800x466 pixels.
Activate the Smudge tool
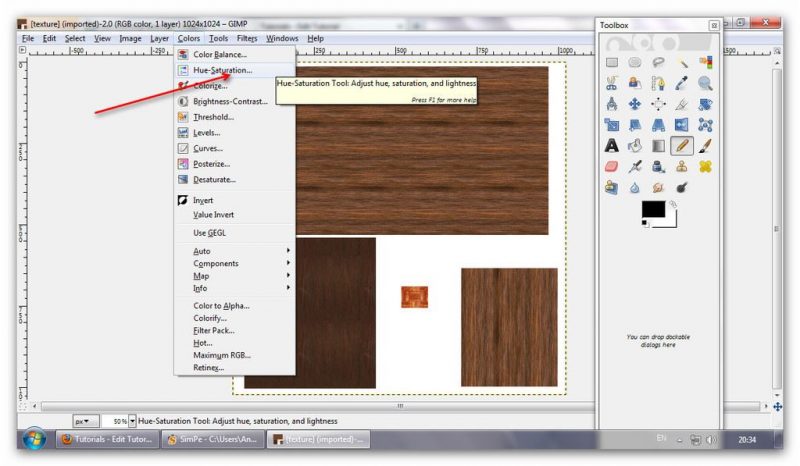(x=658, y=188)
